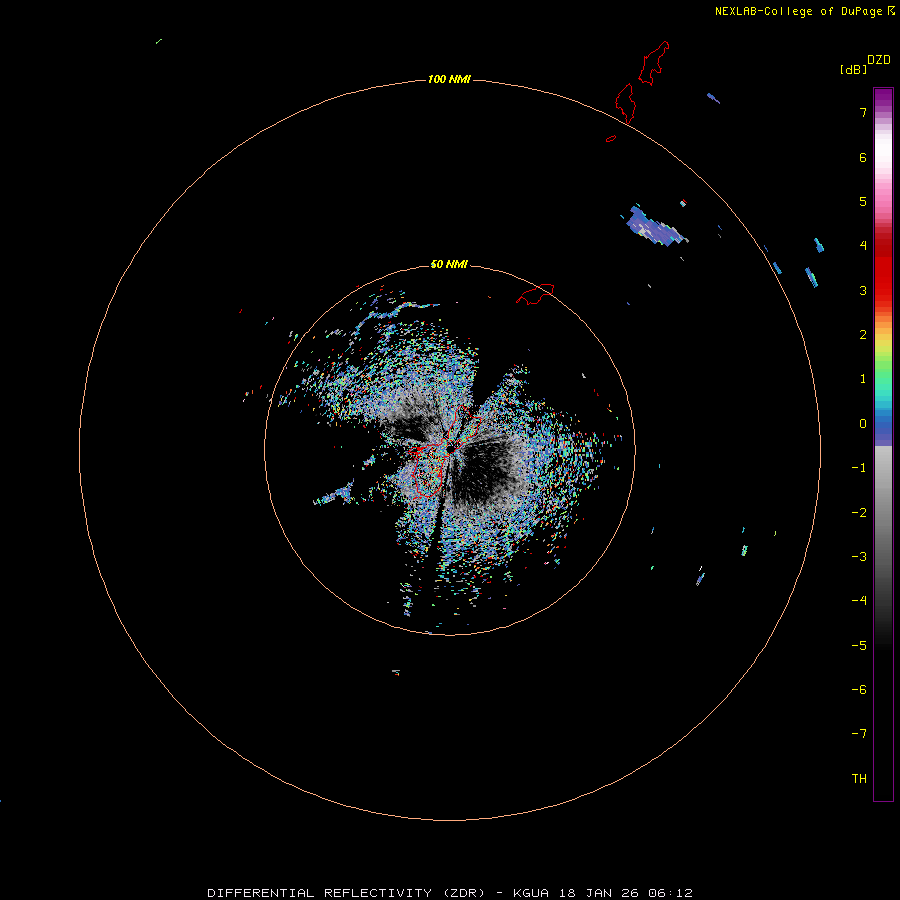Click the radar site at the rings' center
This screenshot has width=900, height=900.
pyautogui.click(x=450, y=448)
